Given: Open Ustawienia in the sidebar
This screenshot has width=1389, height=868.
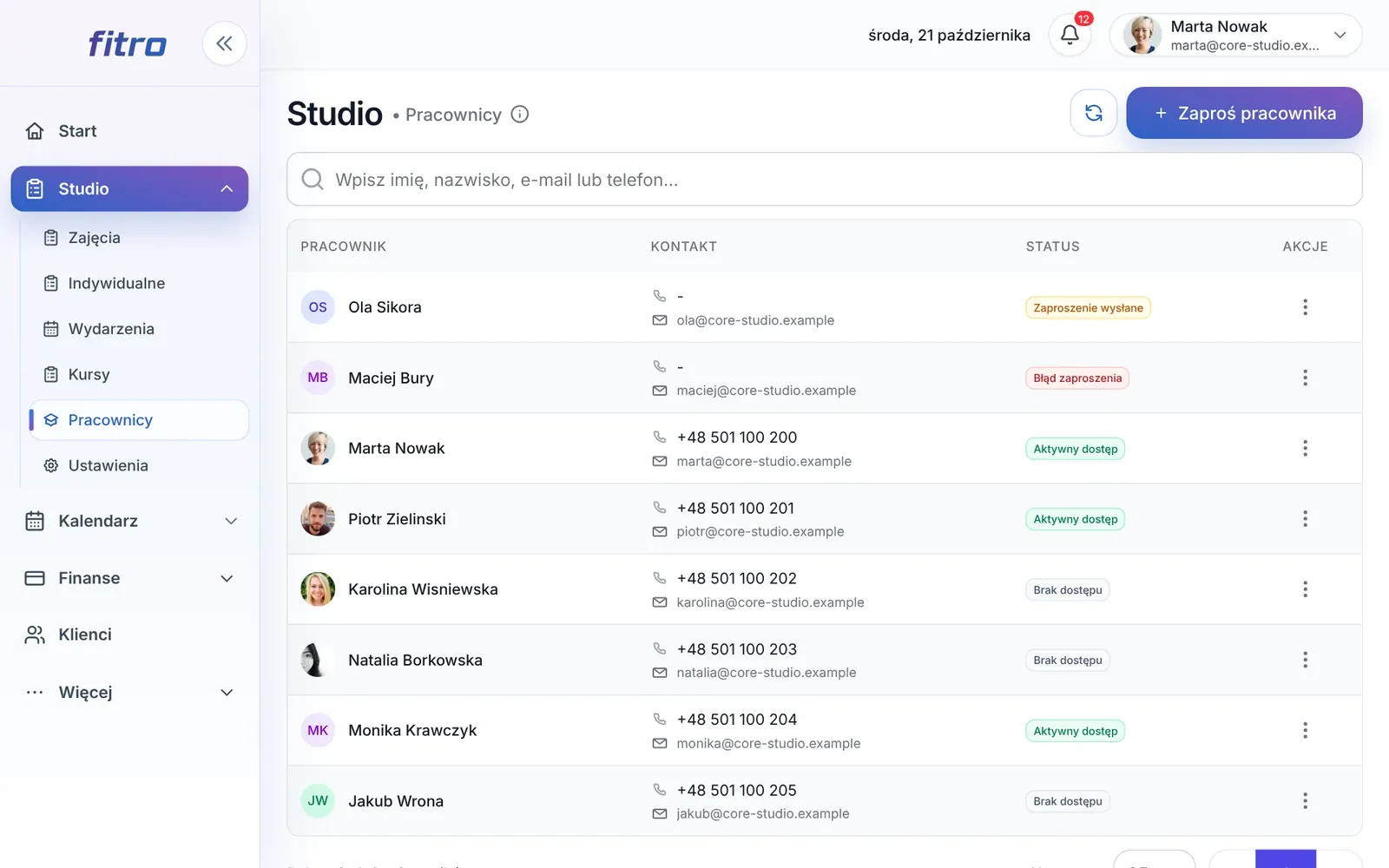Looking at the screenshot, I should coord(139,465).
